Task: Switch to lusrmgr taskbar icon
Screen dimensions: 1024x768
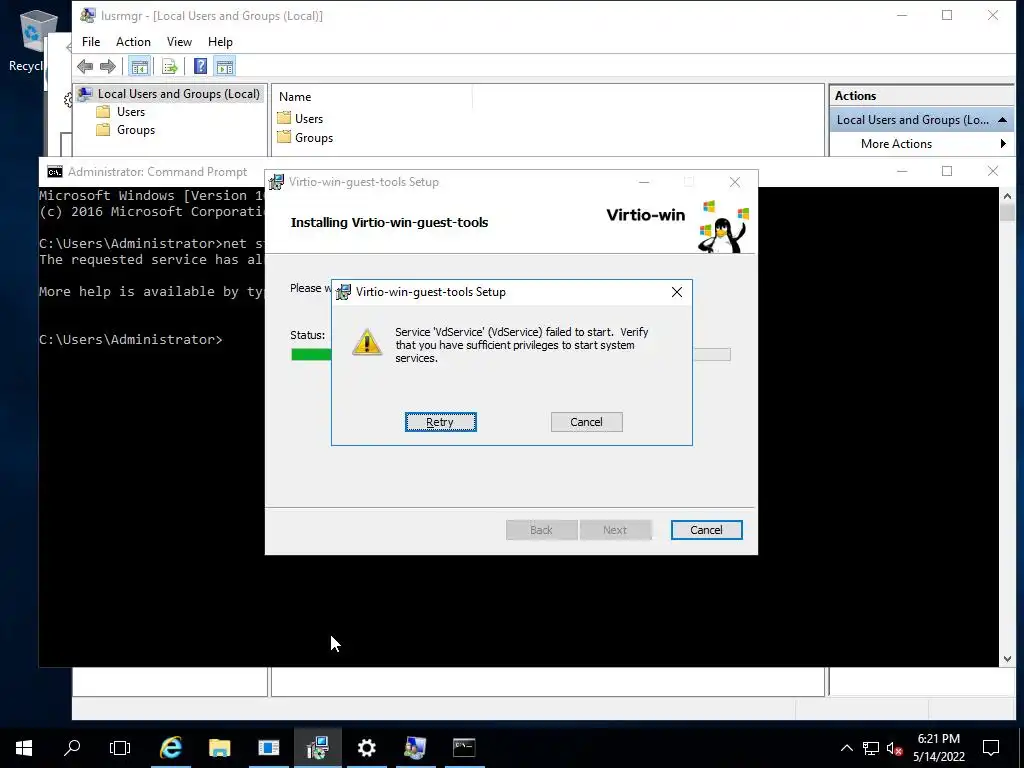Action: pyautogui.click(x=415, y=748)
